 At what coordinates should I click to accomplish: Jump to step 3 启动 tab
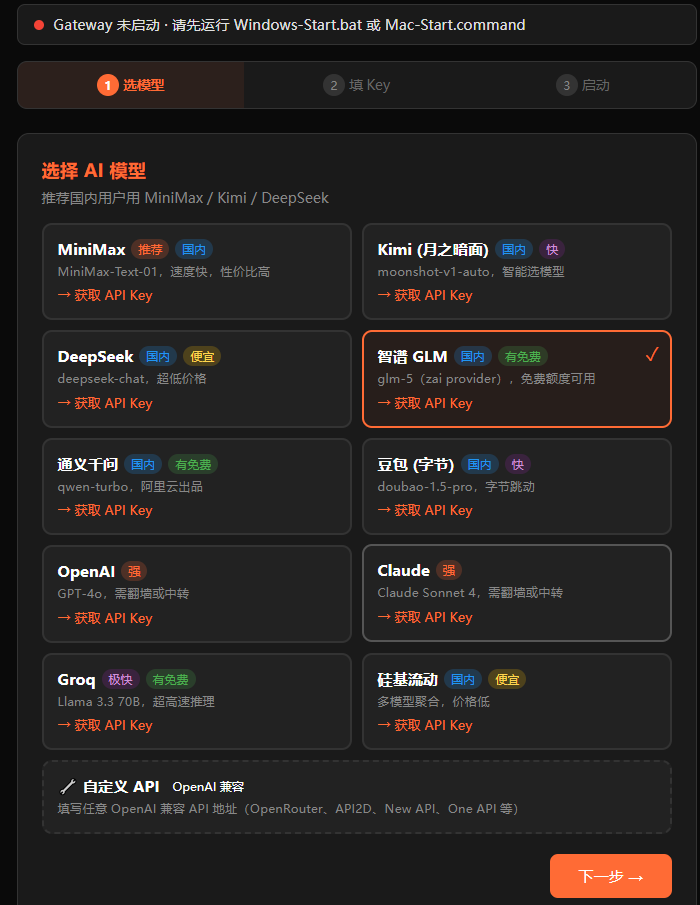pos(583,85)
